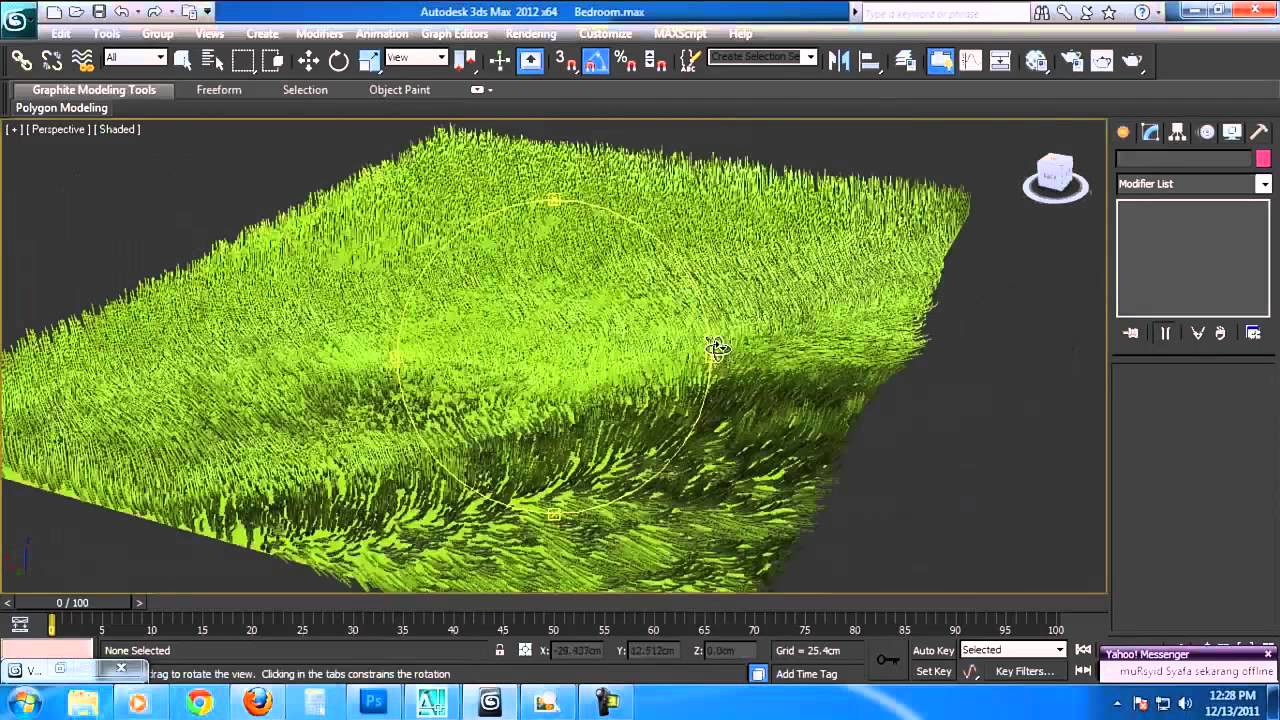Open the Render Setup dialog
The image size is (1280, 720).
(x=1071, y=61)
